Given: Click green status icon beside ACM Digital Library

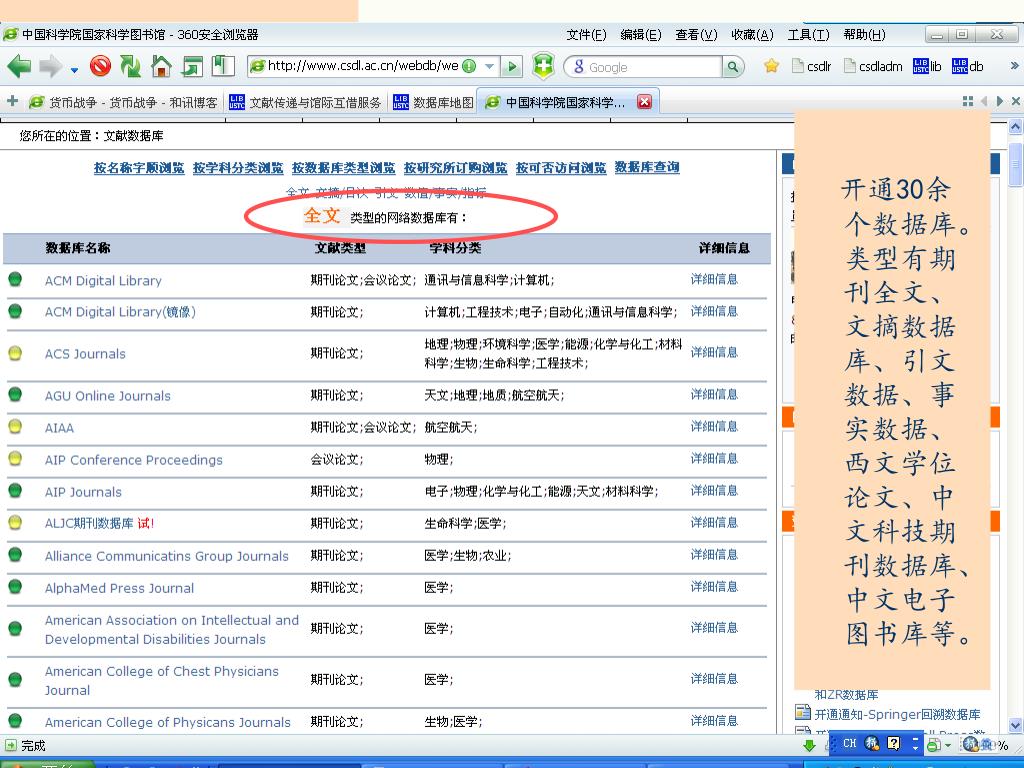Looking at the screenshot, I should 15,280.
